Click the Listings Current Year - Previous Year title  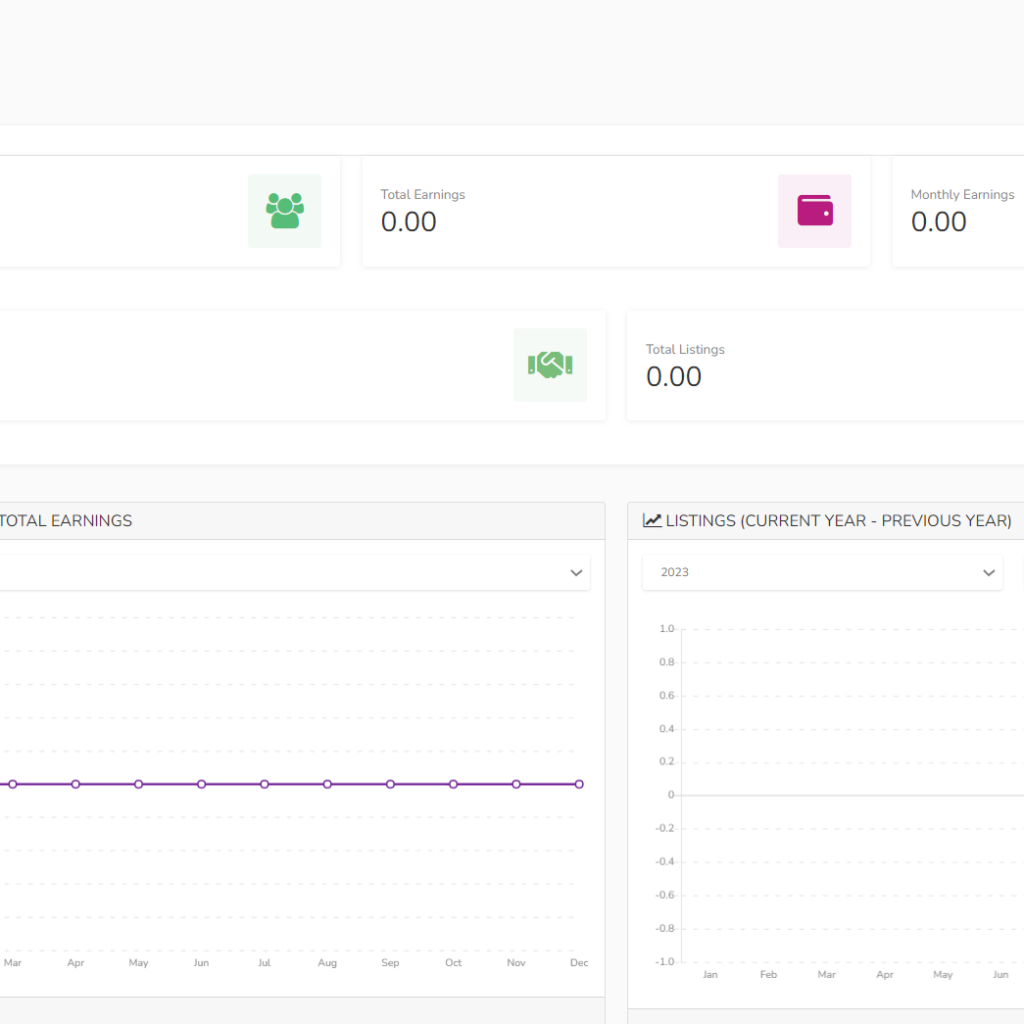tap(838, 520)
